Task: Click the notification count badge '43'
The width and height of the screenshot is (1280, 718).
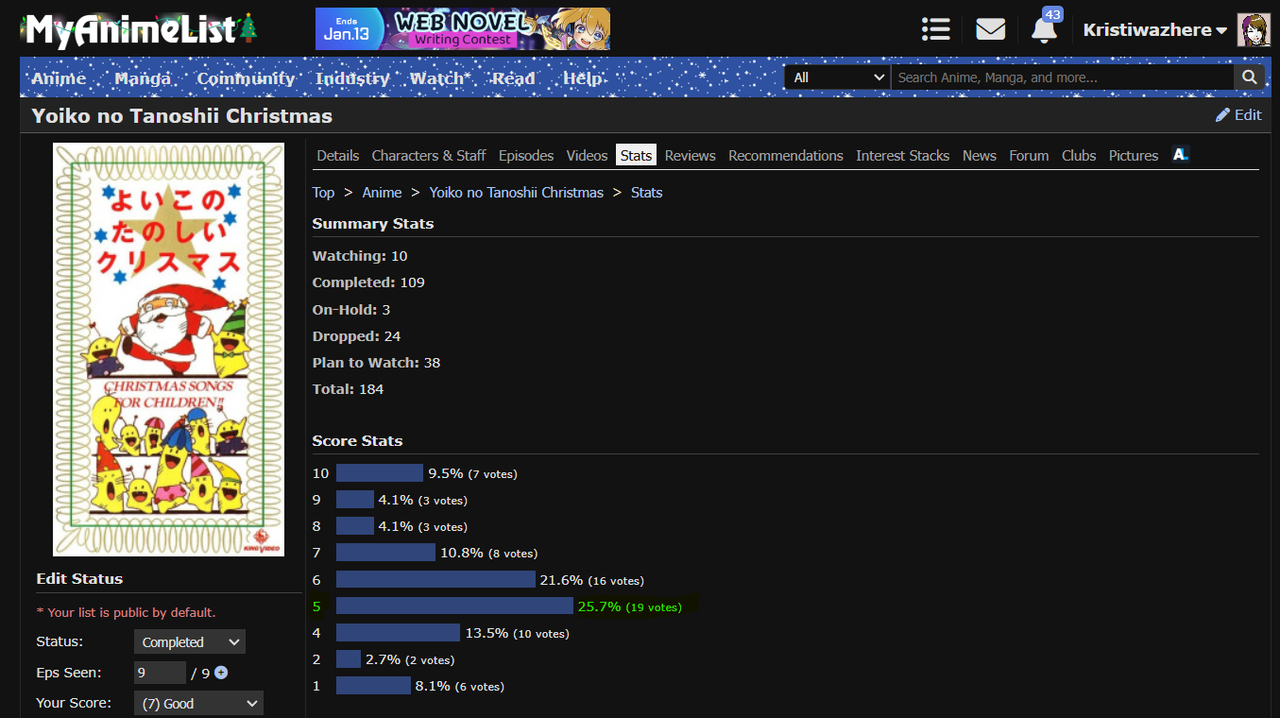Action: pyautogui.click(x=1052, y=14)
